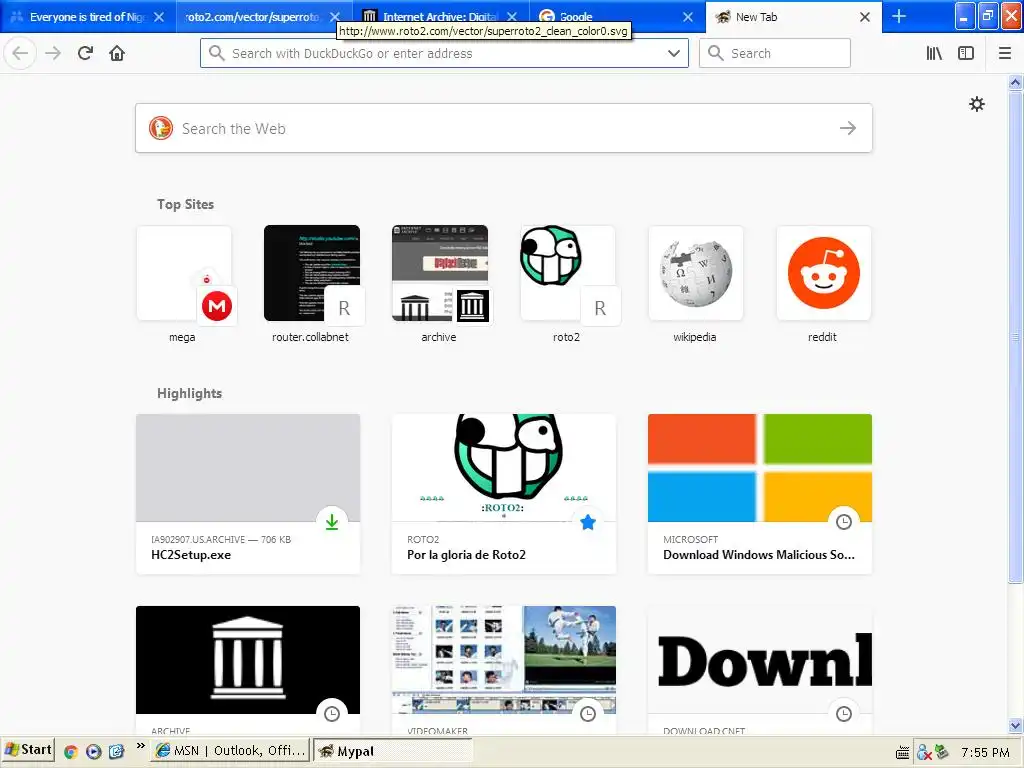Open Windows Media Player quick launch icon

pyautogui.click(x=93, y=752)
